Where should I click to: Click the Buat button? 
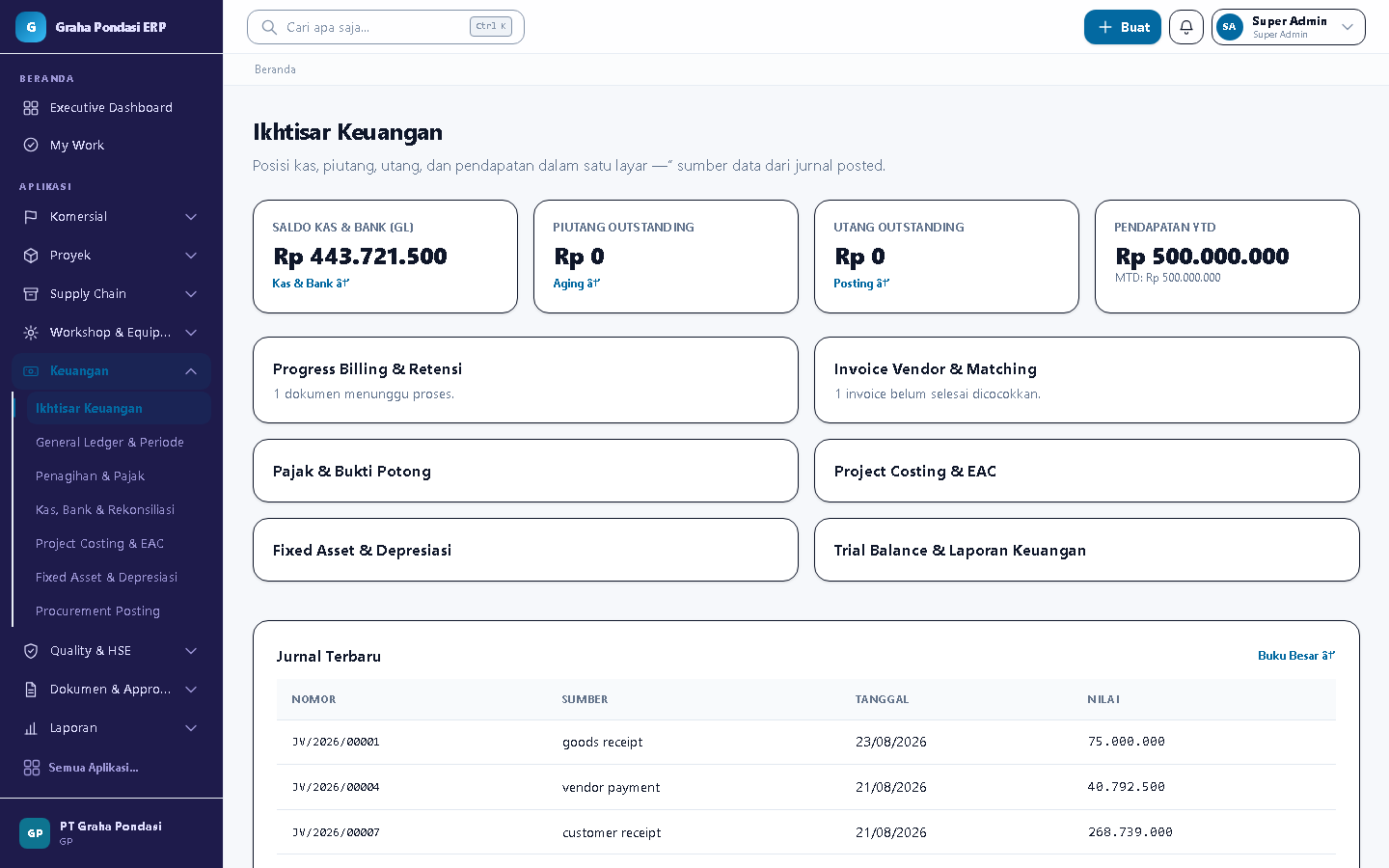[1123, 27]
